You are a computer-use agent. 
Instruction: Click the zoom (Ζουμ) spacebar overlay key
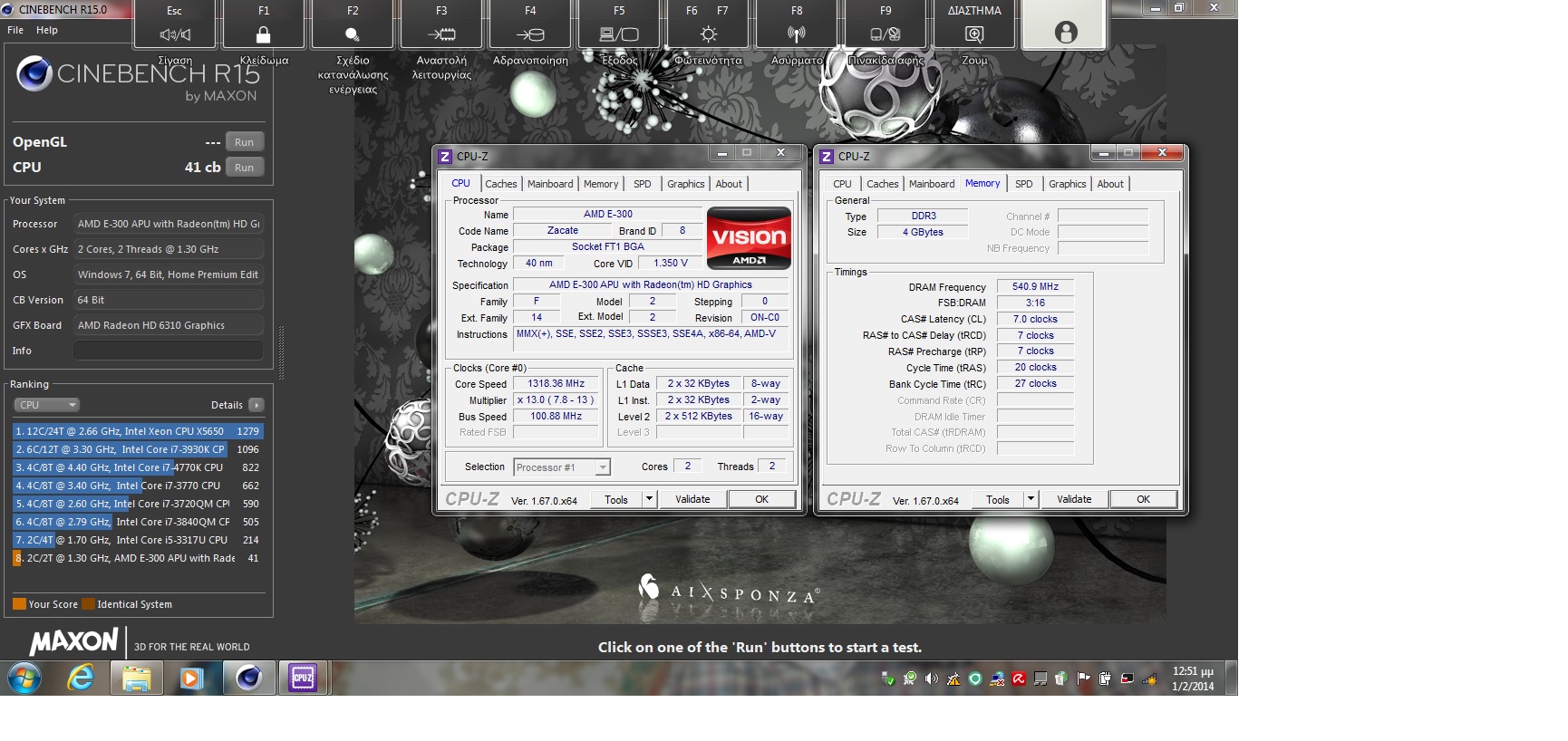coord(974,24)
